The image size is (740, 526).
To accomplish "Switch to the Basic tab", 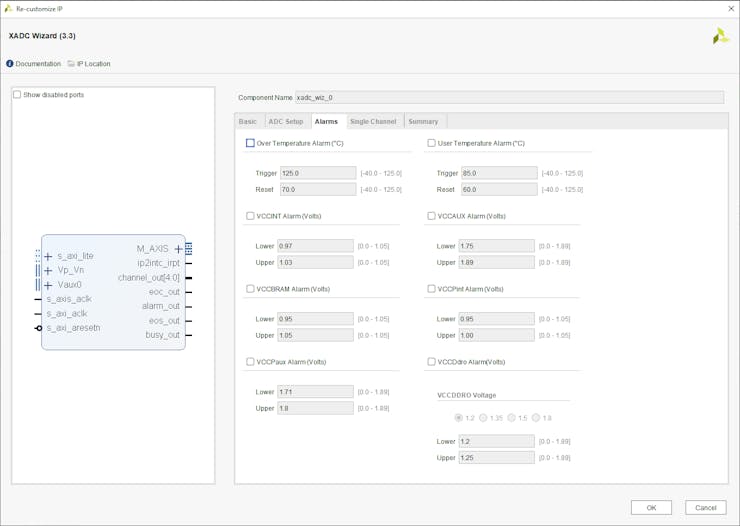I will 248,121.
